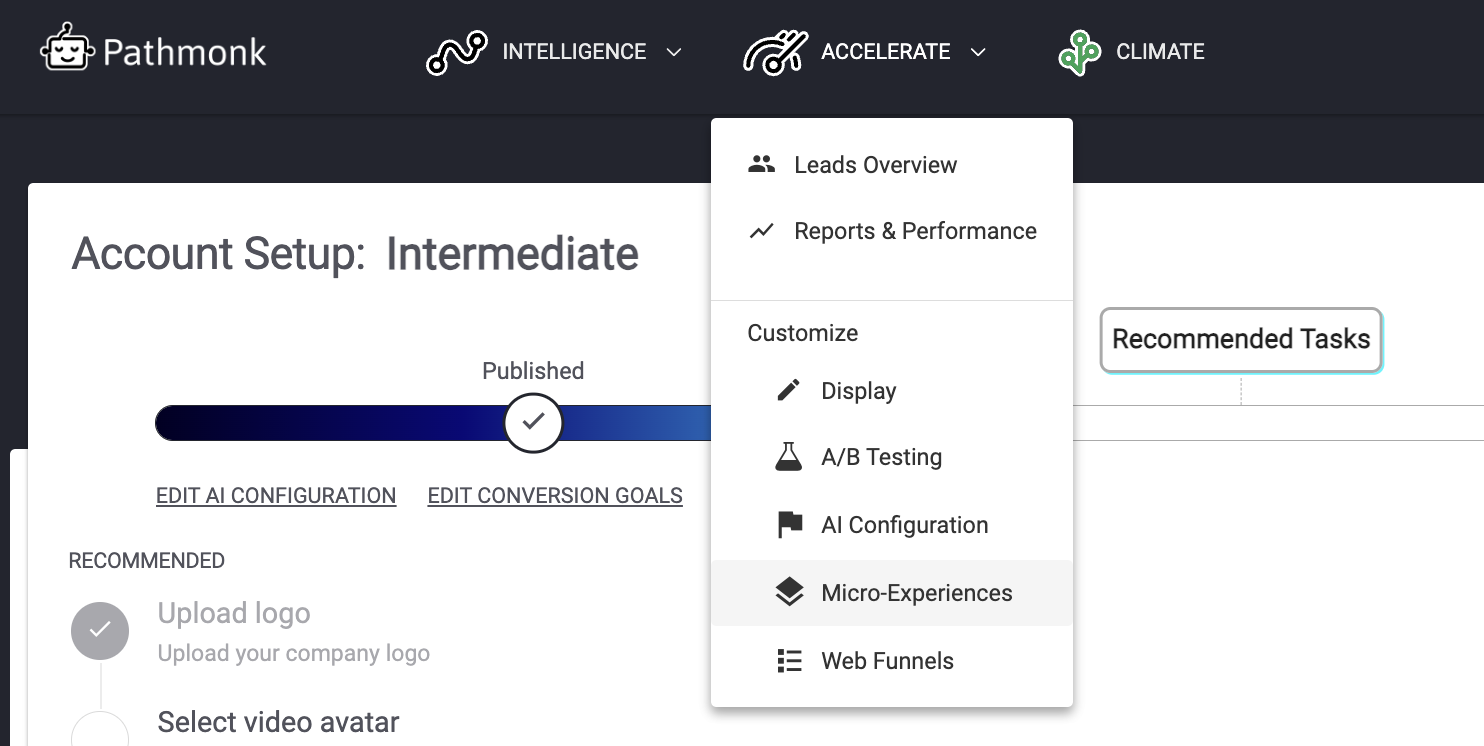Screen dimensions: 1484x746
Task: Open the Edit AI Configuration link
Action: tap(276, 496)
